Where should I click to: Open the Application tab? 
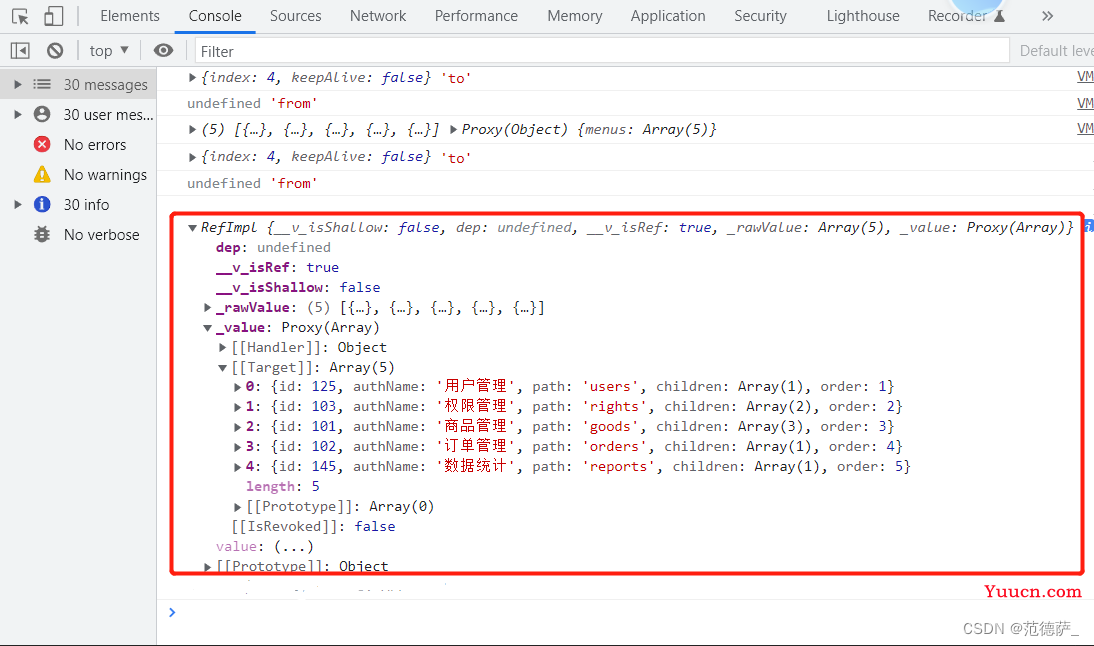668,16
